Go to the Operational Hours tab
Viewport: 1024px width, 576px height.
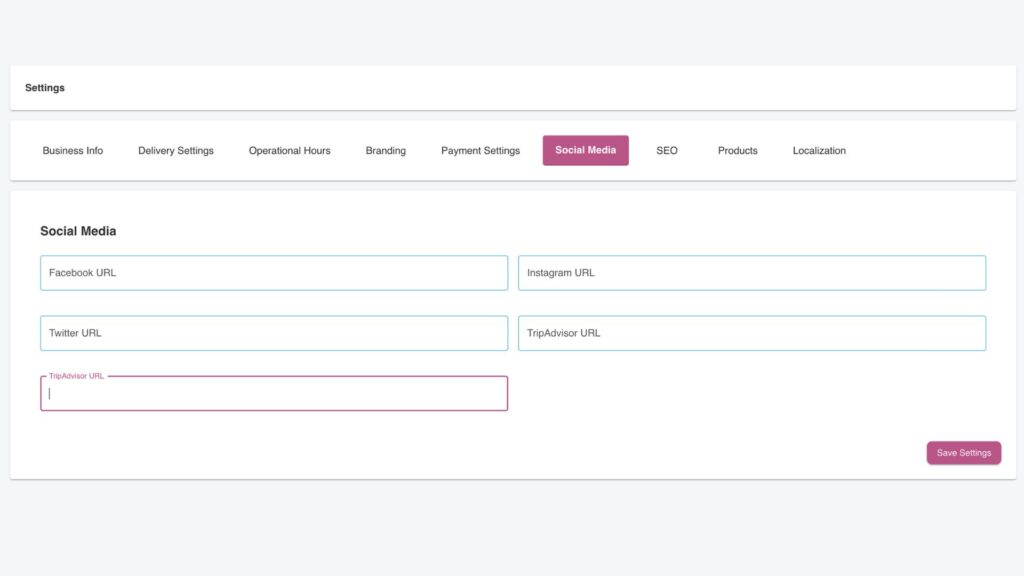[289, 151]
